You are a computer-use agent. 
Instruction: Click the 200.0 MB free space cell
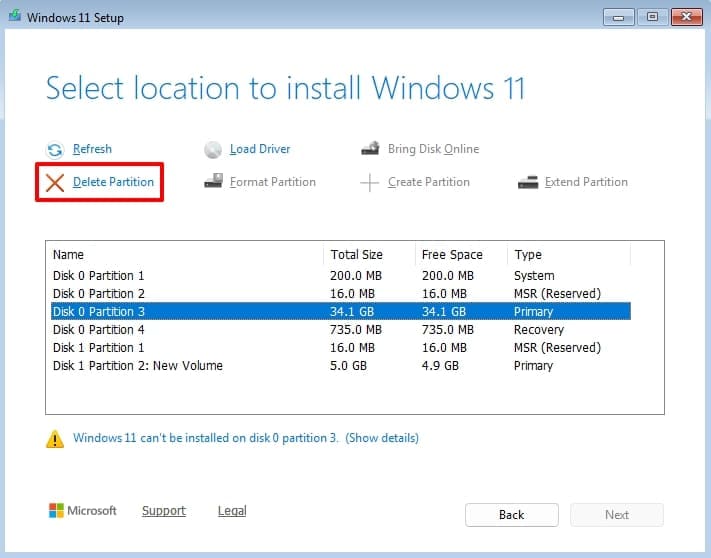[x=448, y=276]
